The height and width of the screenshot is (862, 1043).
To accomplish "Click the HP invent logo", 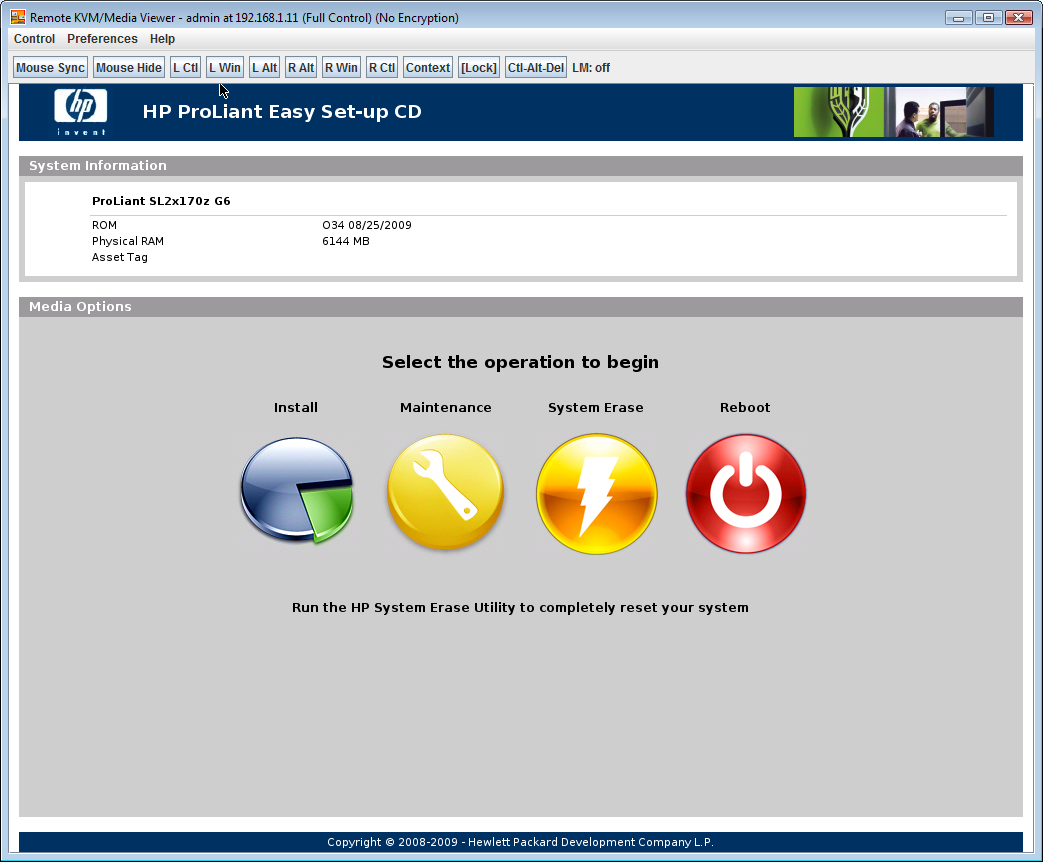I will [x=80, y=112].
